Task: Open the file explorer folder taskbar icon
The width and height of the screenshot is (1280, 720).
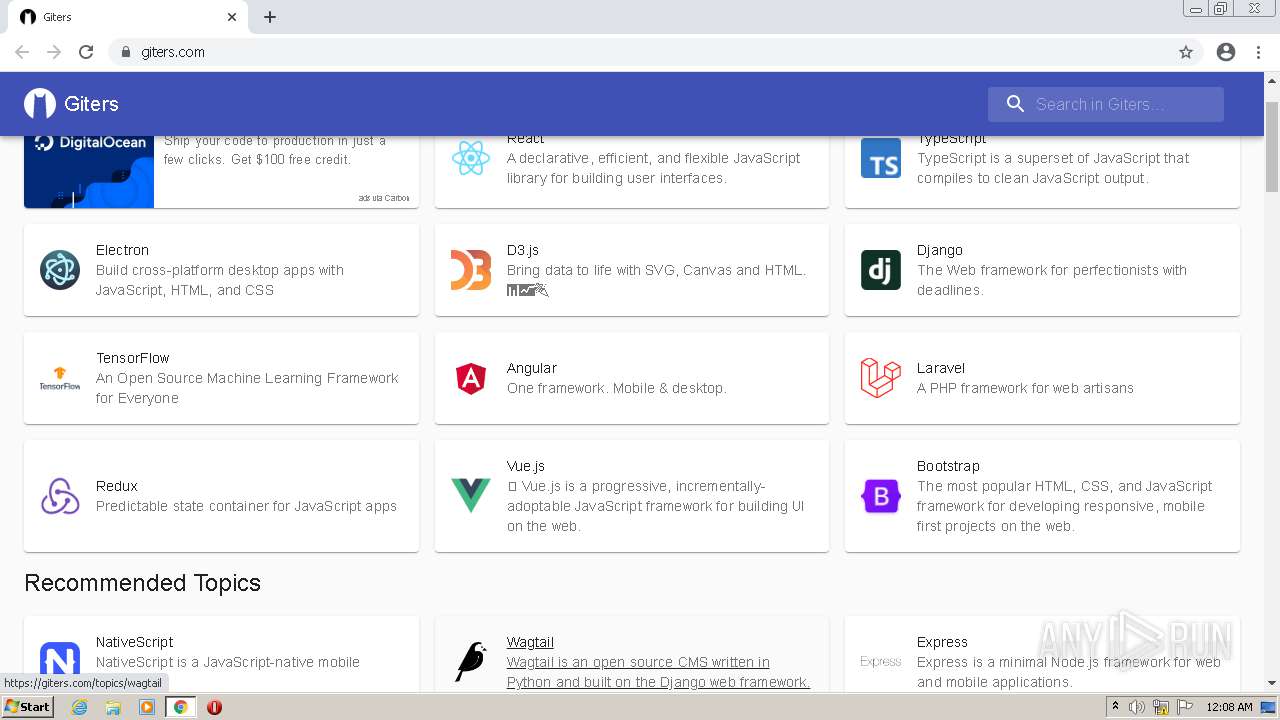Action: [x=113, y=707]
